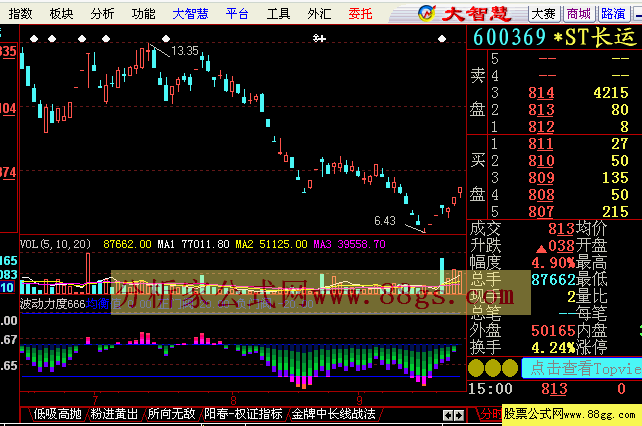Click the 商城 button
Image resolution: width=642 pixels, height=426 pixels.
[x=579, y=14]
